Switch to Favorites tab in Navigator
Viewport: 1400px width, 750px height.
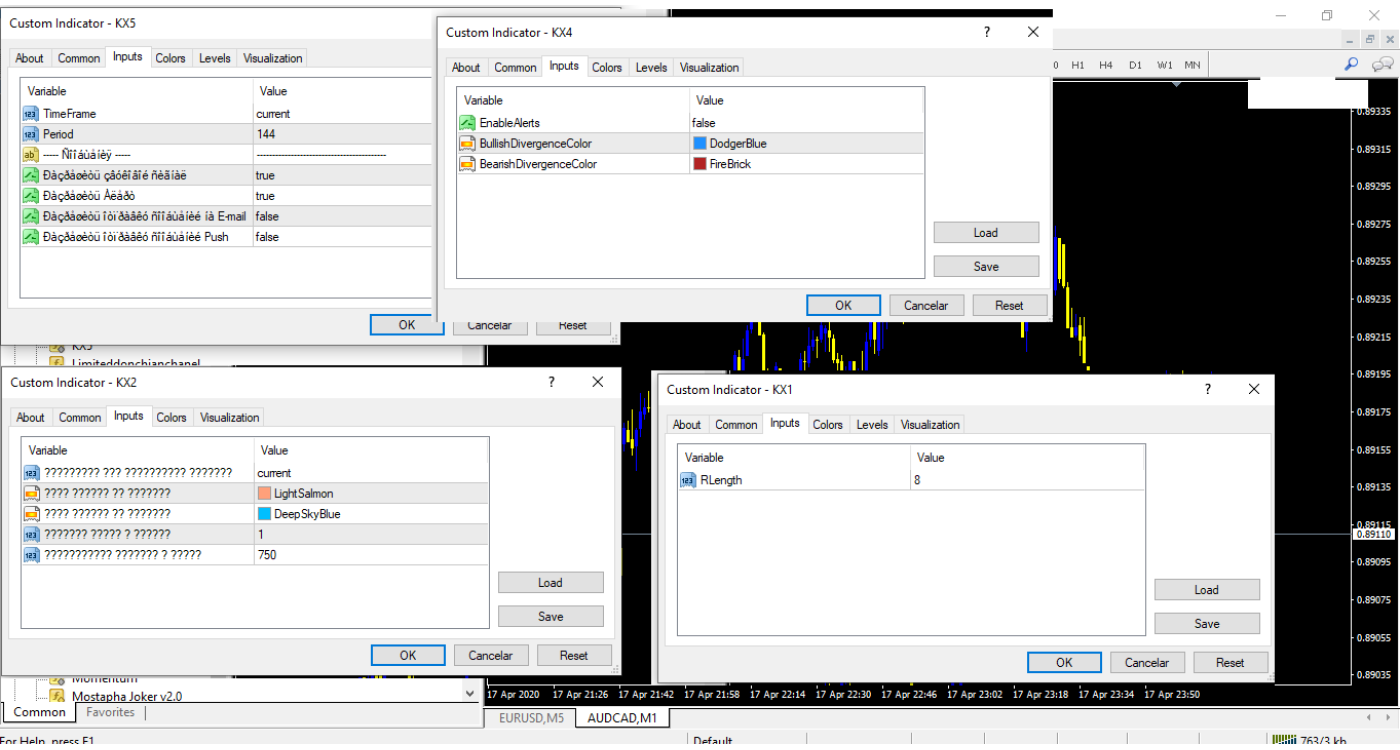[110, 713]
